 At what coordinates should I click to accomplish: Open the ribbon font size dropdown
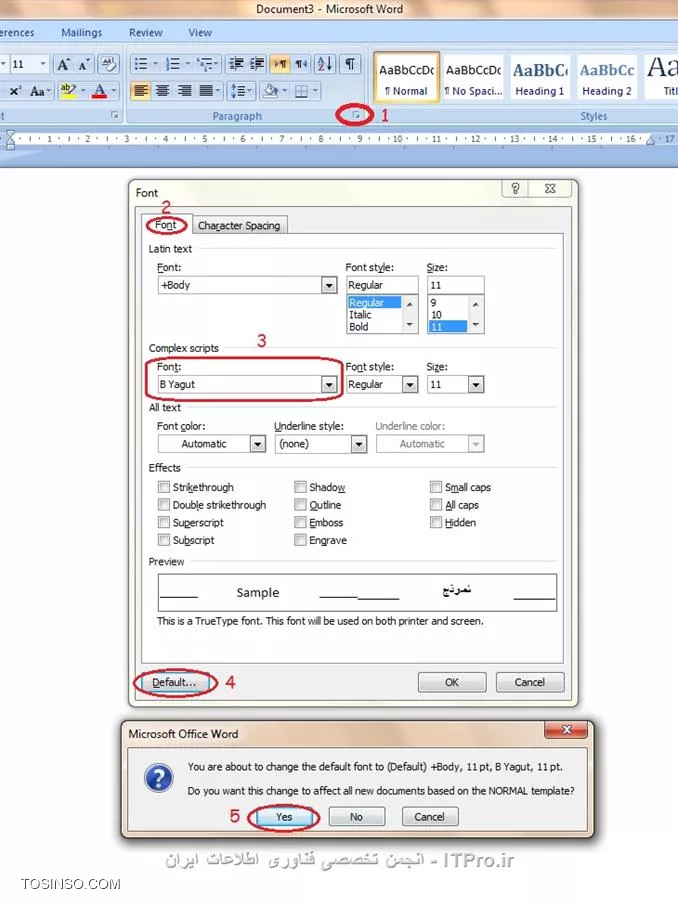(x=43, y=64)
